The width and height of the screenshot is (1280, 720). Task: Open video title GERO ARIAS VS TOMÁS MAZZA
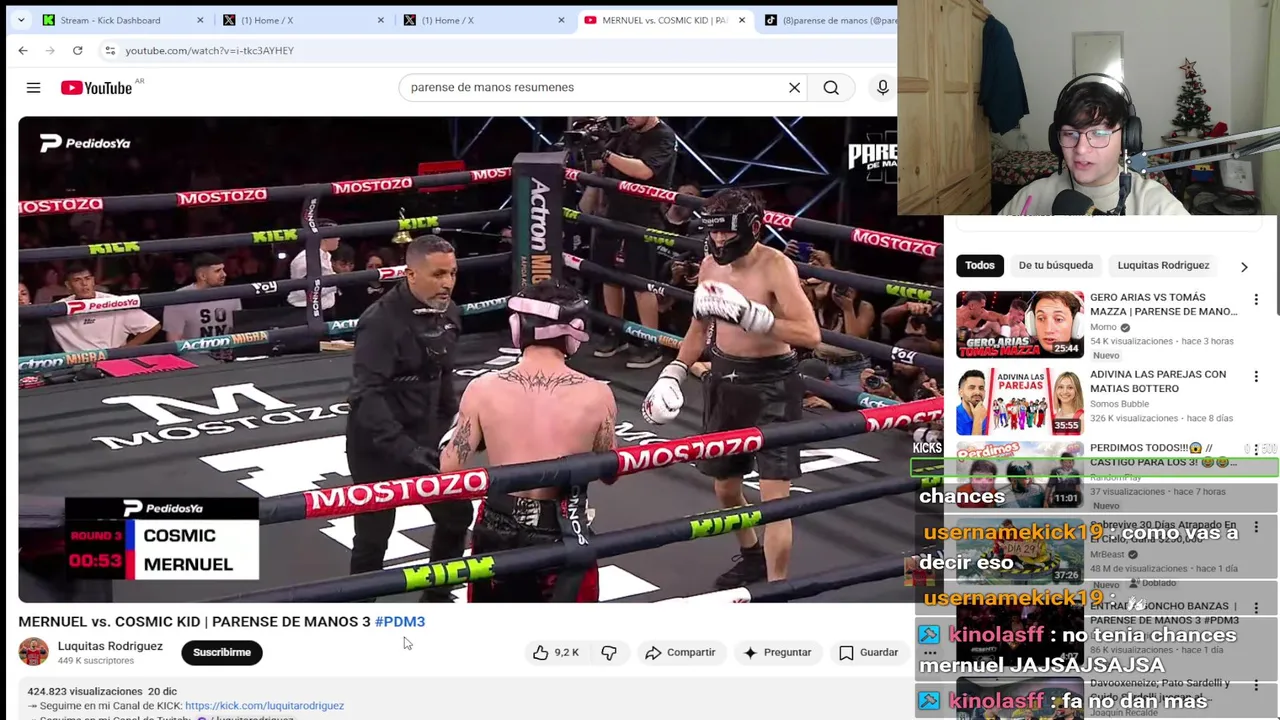point(1163,304)
